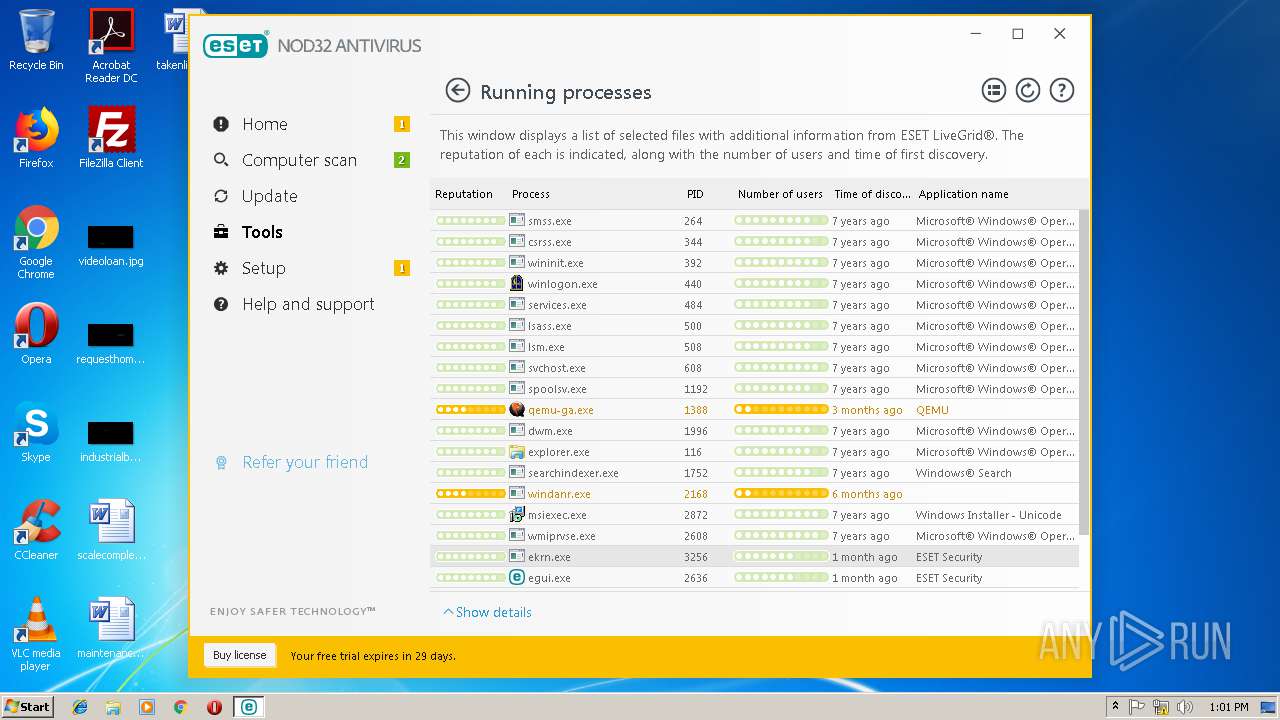1280x720 pixels.
Task: Open Firefox desktop shortcut
Action: pos(36,138)
